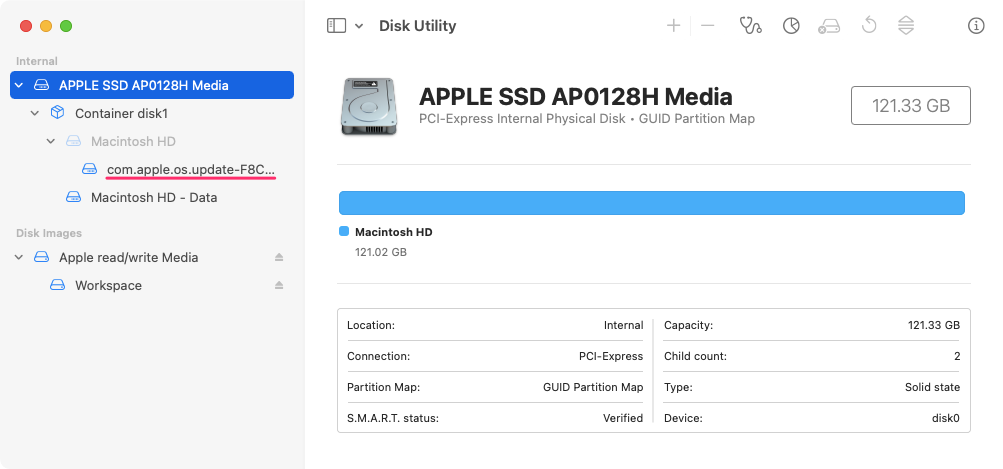Open the View options dropdown chevron

click(x=359, y=26)
